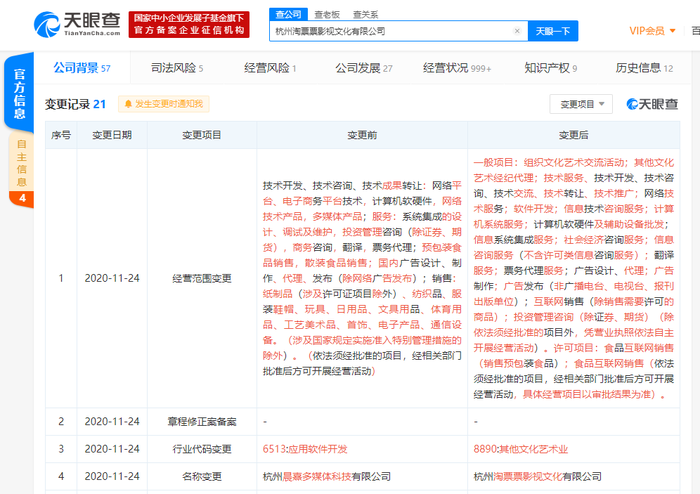700x494 pixels.
Task: Click the red 国家中小企业发展子基金 banner
Action: [189, 25]
